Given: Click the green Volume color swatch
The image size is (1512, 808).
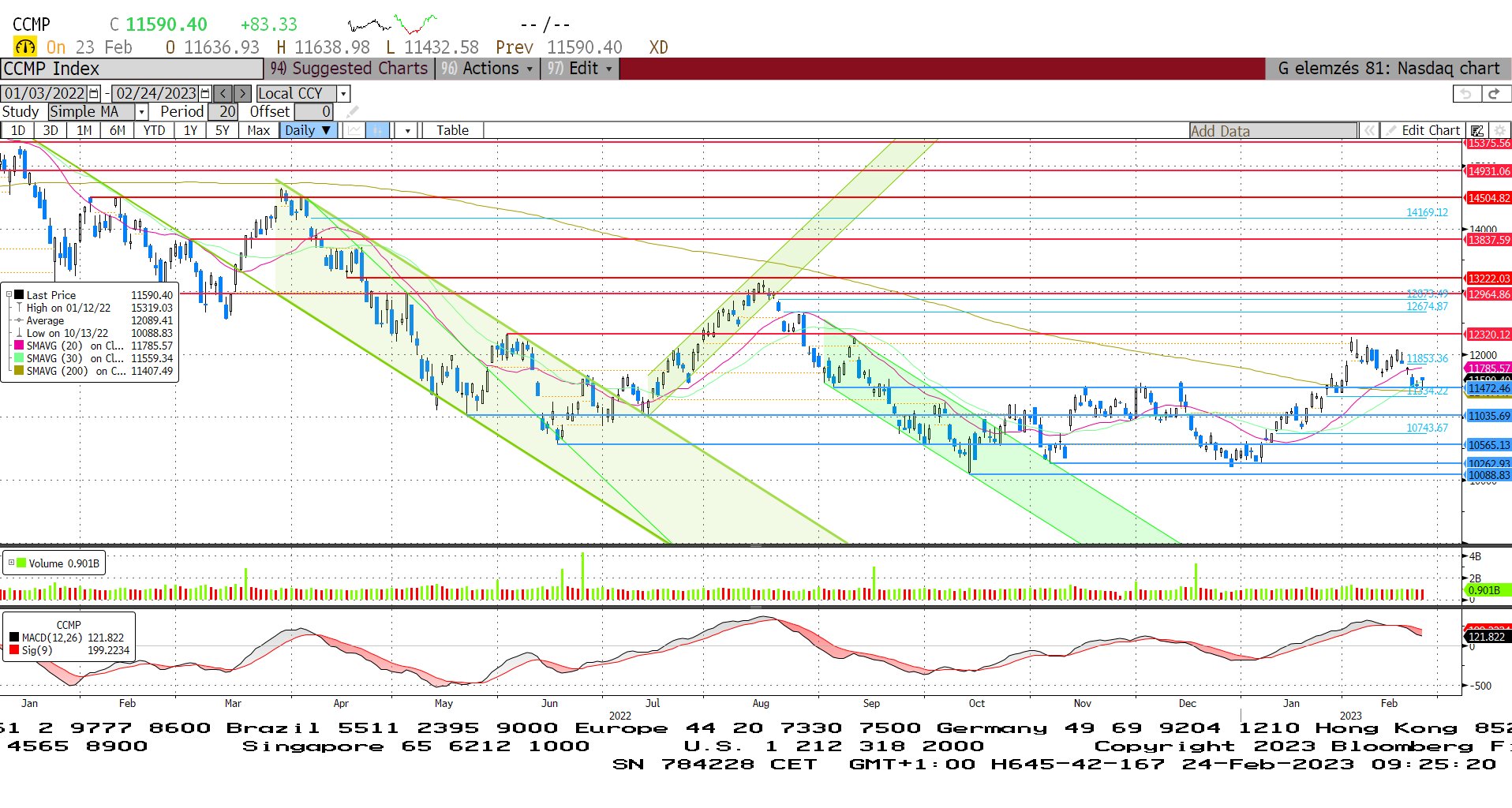Looking at the screenshot, I should click(x=21, y=563).
